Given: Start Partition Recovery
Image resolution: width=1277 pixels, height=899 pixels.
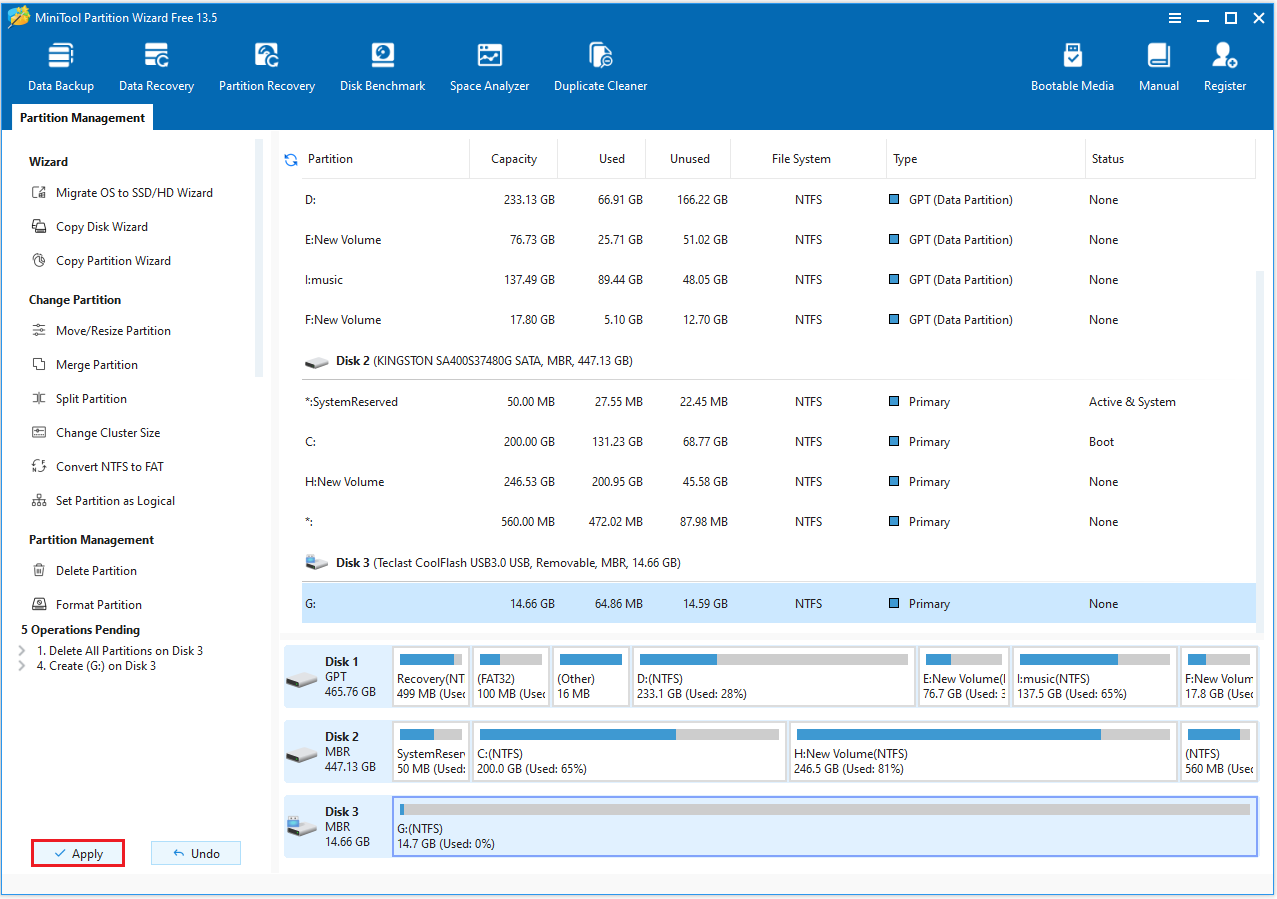Looking at the screenshot, I should tap(266, 65).
